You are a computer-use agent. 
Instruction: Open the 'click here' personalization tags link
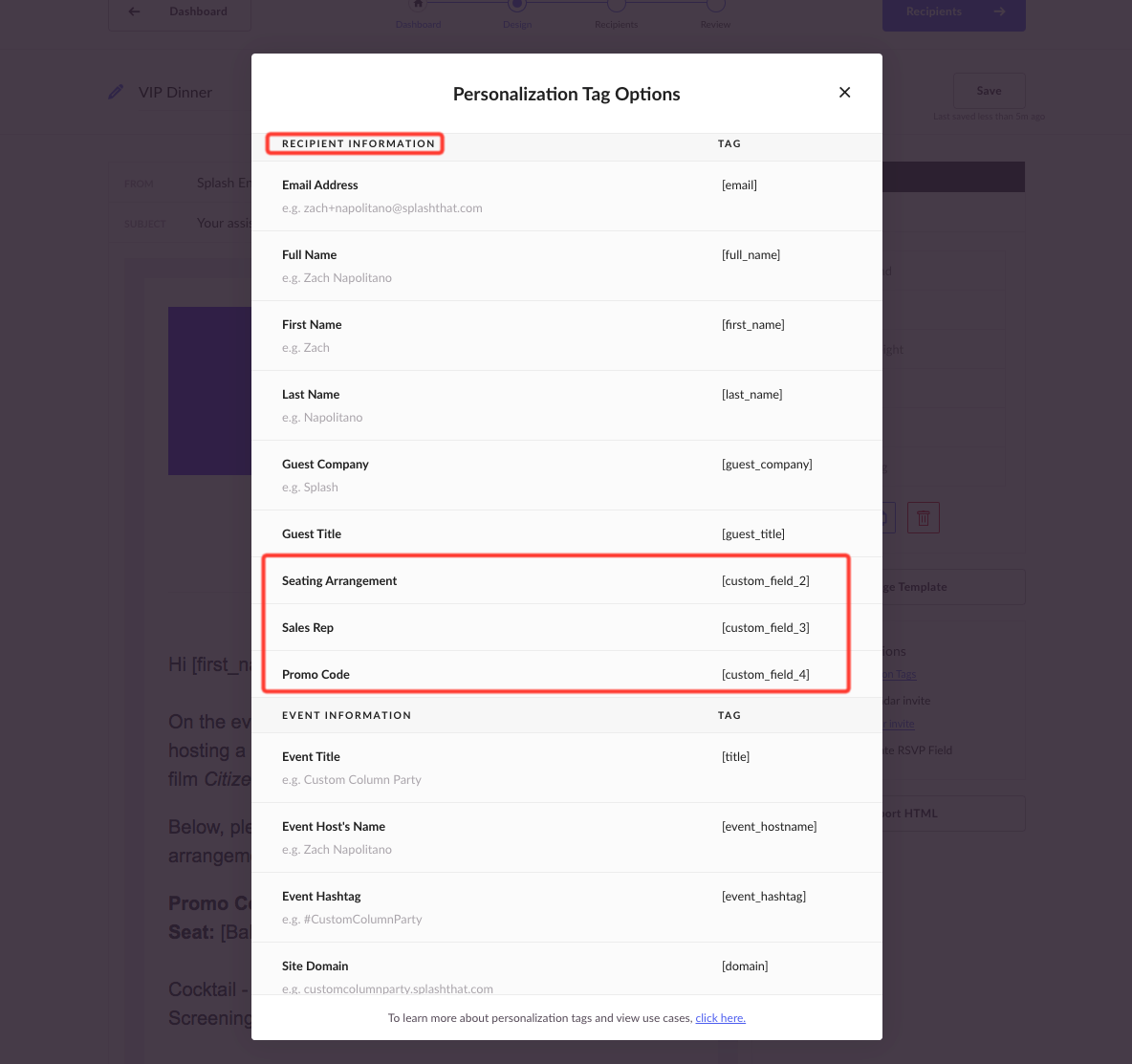click(720, 1018)
